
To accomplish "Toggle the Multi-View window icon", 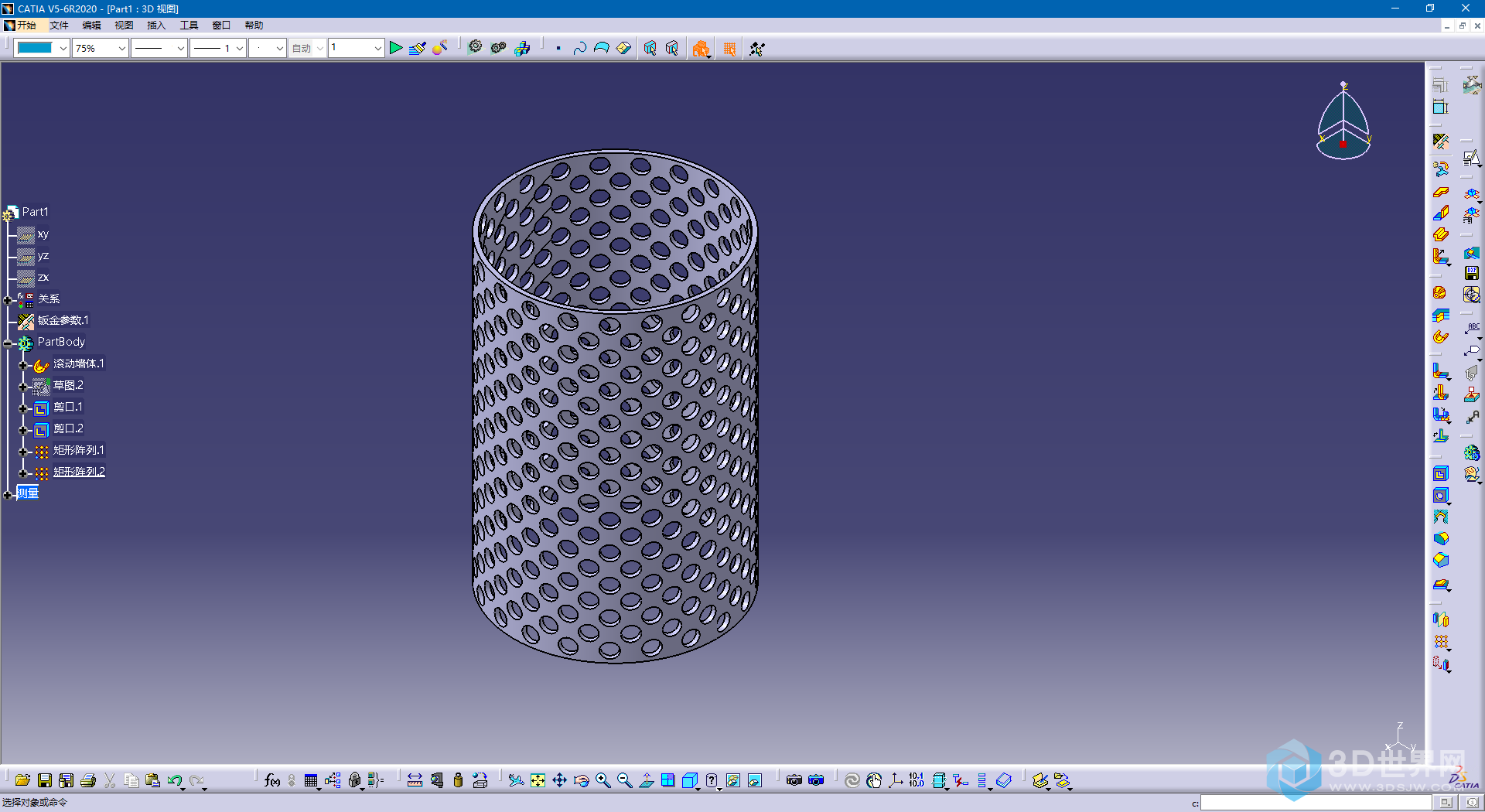I will pyautogui.click(x=668, y=780).
